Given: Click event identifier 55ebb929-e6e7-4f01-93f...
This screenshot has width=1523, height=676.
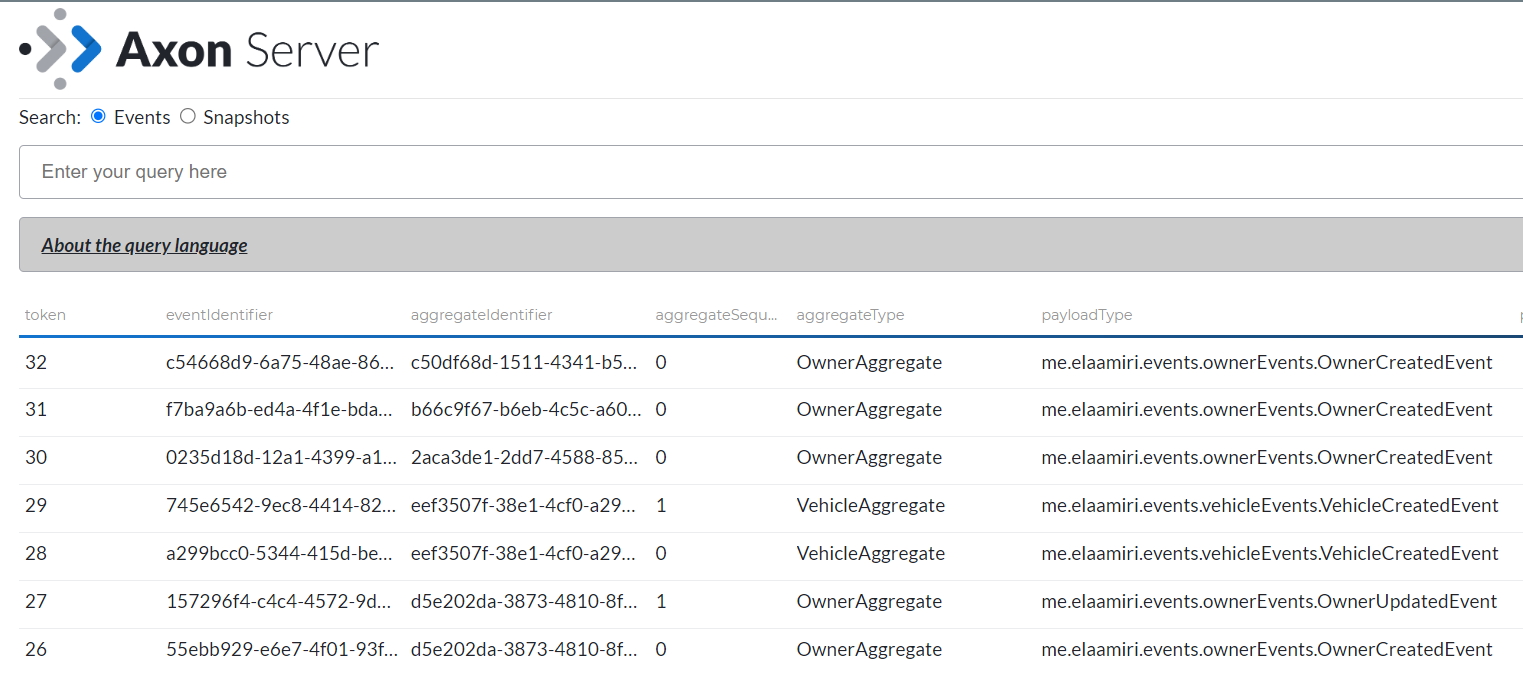Looking at the screenshot, I should click(x=280, y=650).
